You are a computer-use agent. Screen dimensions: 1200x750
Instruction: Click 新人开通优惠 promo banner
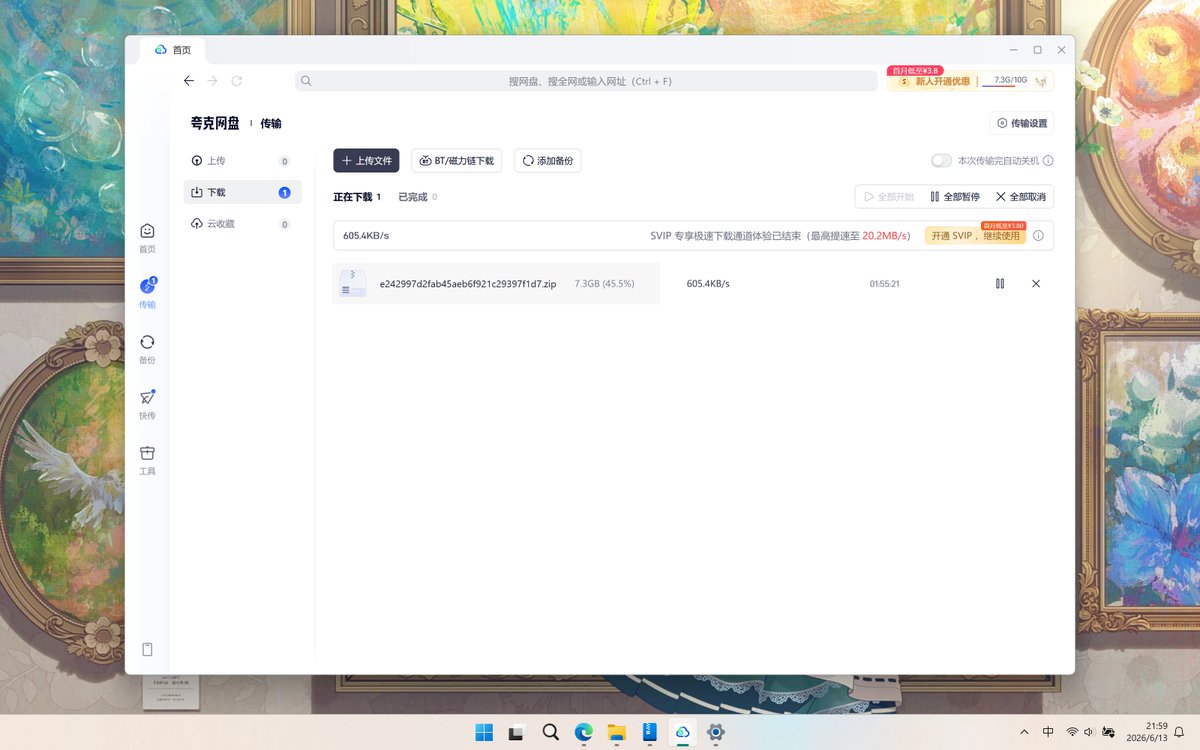[934, 81]
